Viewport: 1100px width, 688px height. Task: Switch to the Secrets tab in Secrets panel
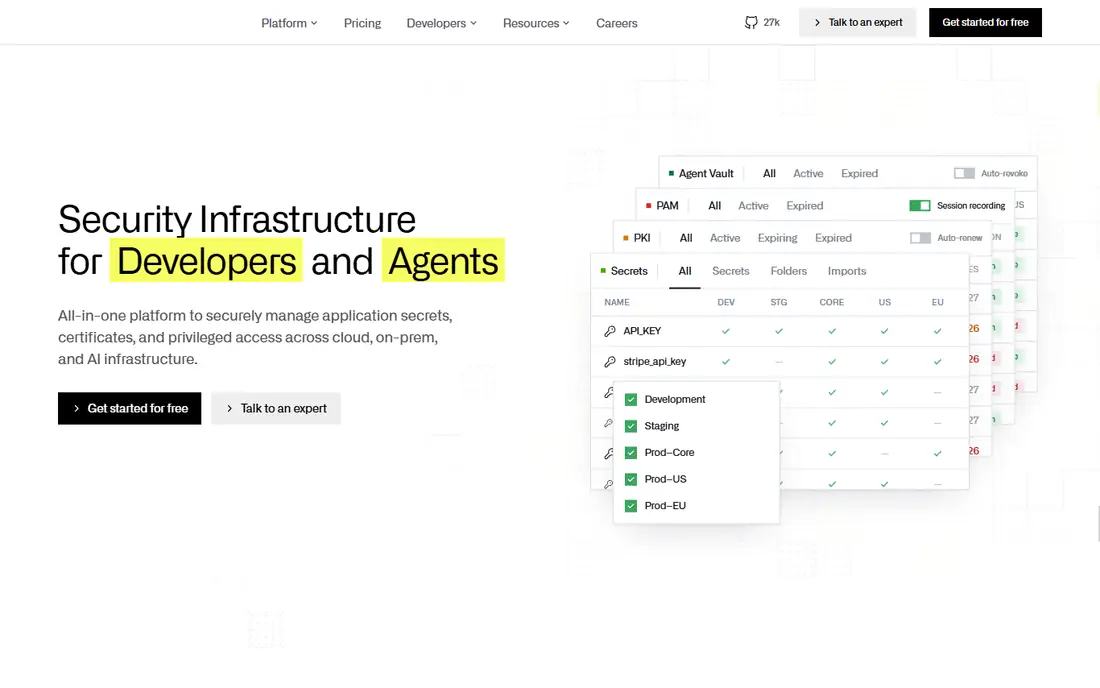coord(730,271)
